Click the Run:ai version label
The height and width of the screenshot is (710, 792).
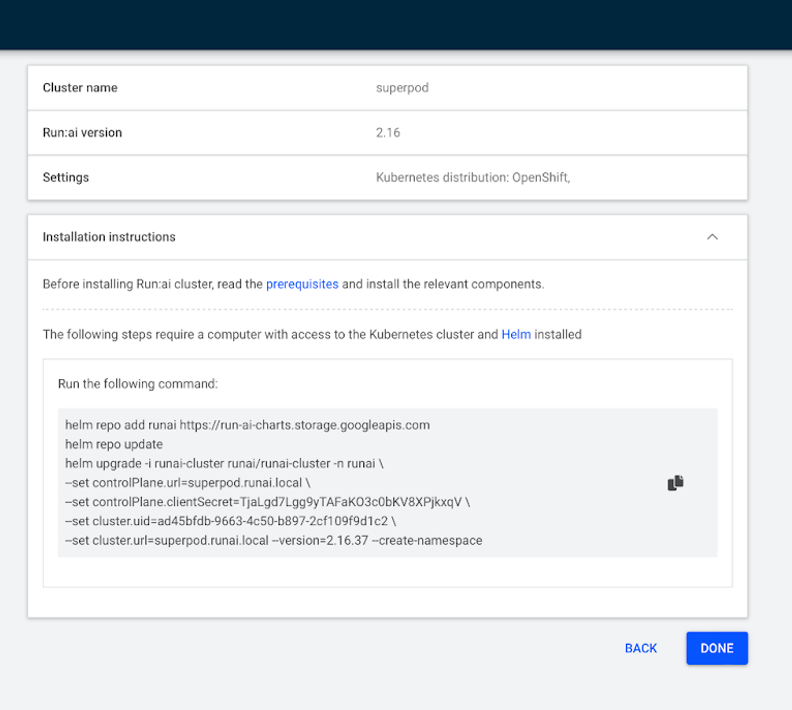coord(82,133)
